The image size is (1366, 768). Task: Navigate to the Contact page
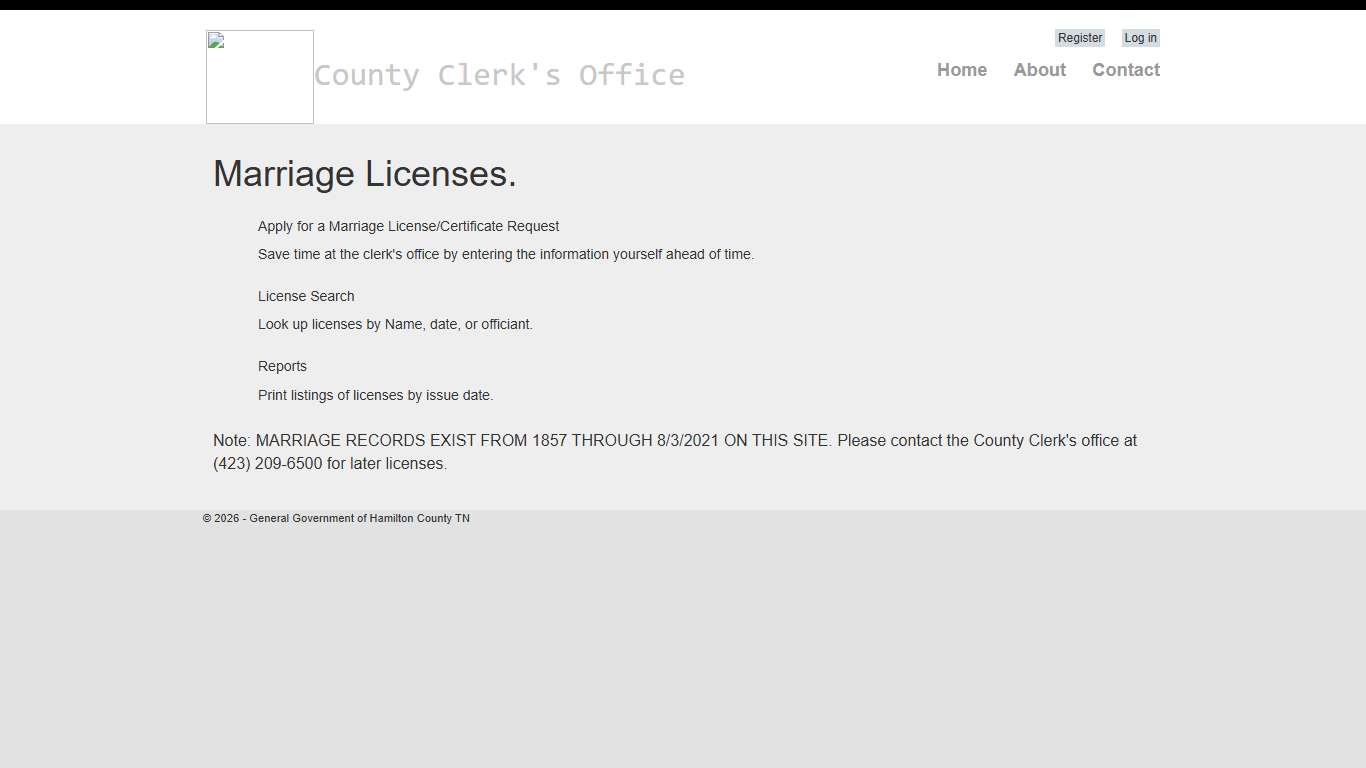tap(1126, 70)
